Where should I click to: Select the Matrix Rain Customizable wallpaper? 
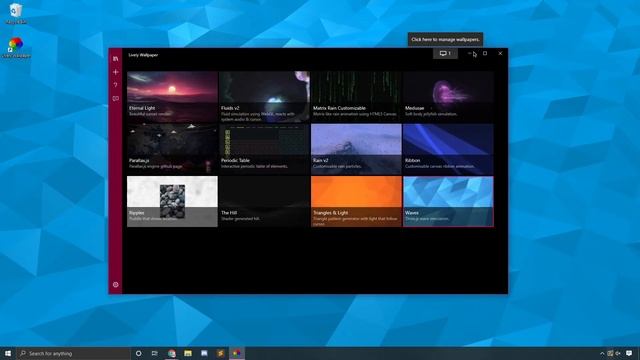pyautogui.click(x=356, y=97)
